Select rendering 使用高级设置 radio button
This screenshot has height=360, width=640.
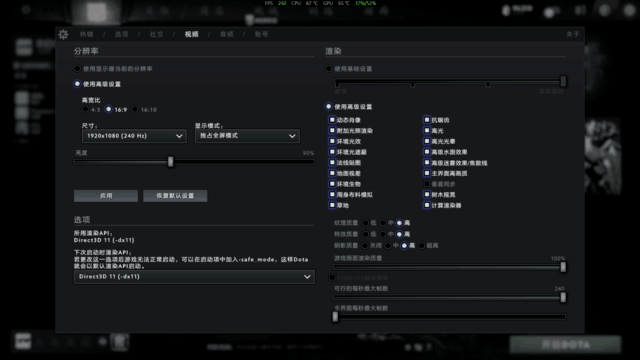click(329, 107)
